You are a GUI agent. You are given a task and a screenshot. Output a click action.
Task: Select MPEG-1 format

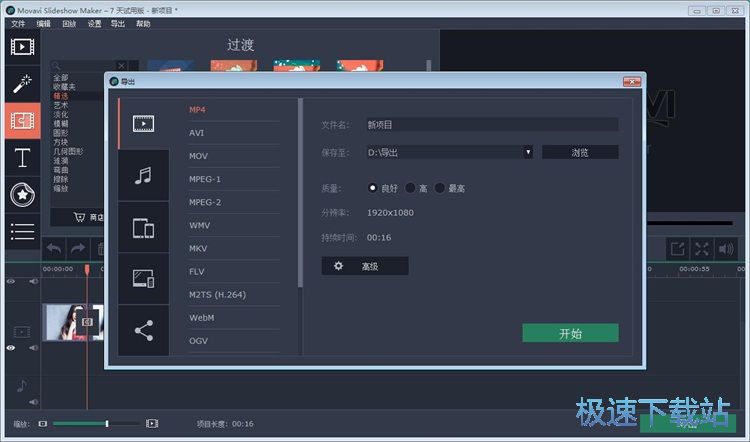pyautogui.click(x=205, y=179)
